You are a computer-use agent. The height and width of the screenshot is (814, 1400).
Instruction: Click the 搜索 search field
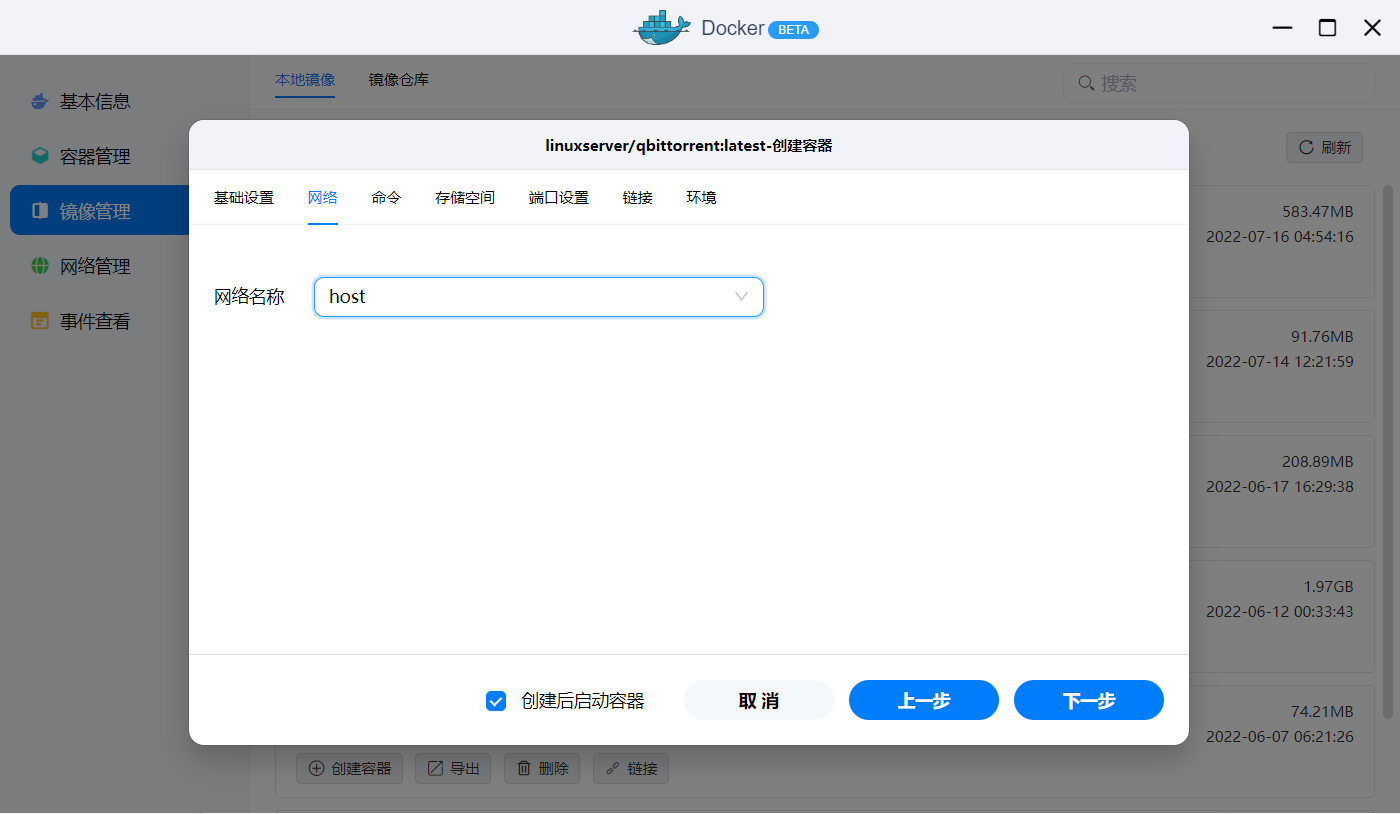click(x=1218, y=83)
